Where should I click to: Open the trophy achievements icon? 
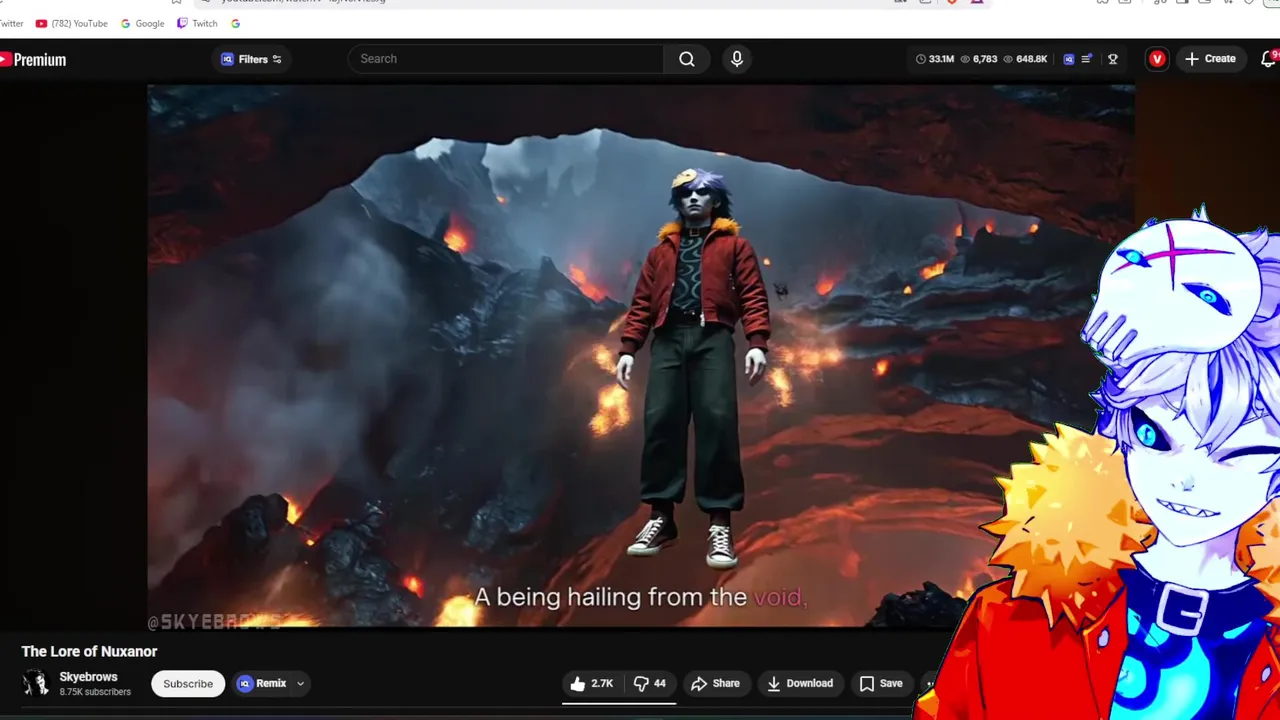pos(1112,59)
